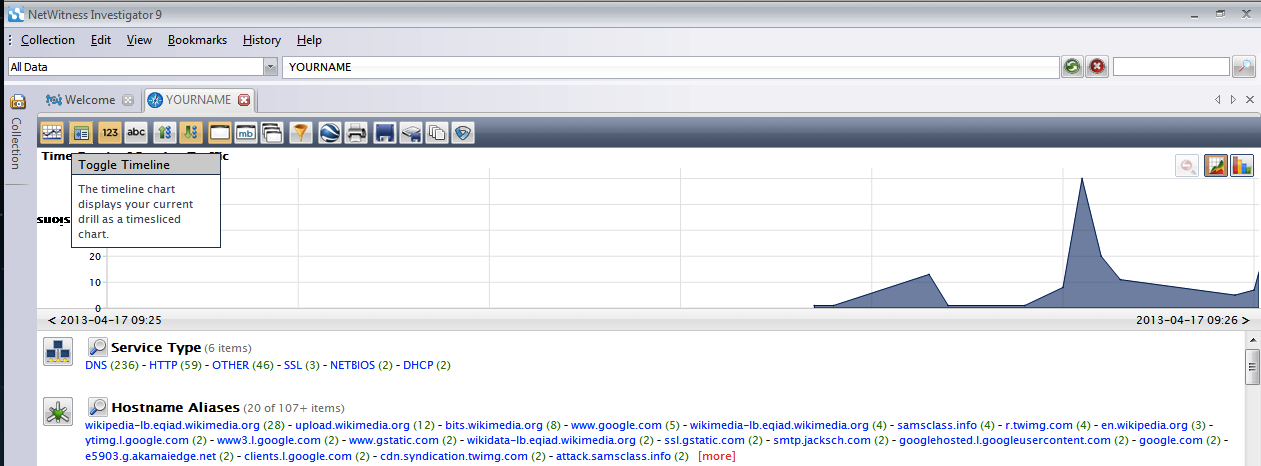The height and width of the screenshot is (466, 1261).
Task: Open the Help menu
Action: pyautogui.click(x=309, y=40)
